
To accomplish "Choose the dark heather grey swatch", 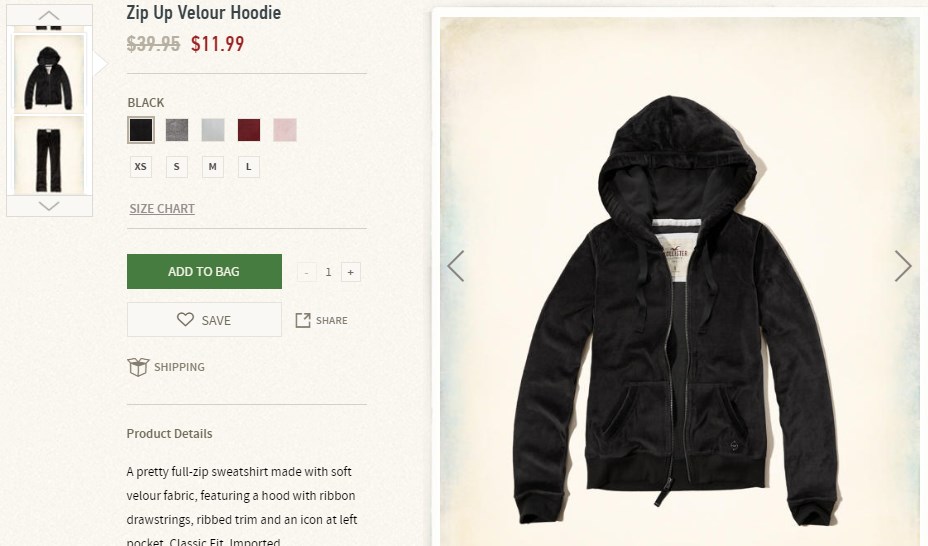I will point(177,130).
